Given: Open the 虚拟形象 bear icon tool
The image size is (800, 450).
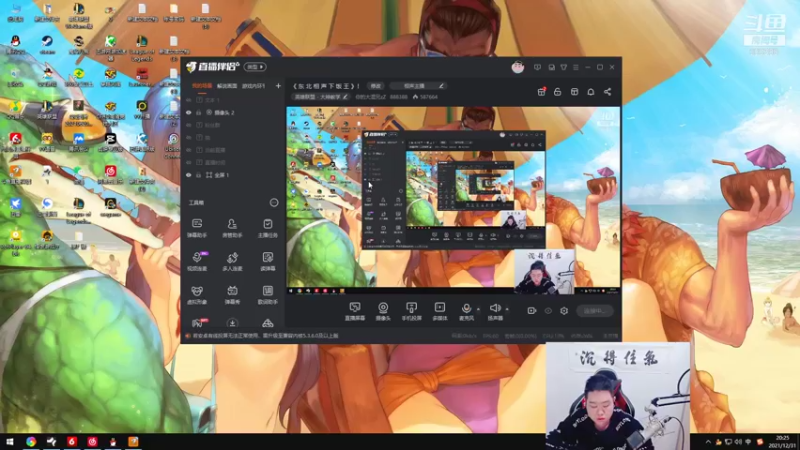Looking at the screenshot, I should [x=197, y=294].
